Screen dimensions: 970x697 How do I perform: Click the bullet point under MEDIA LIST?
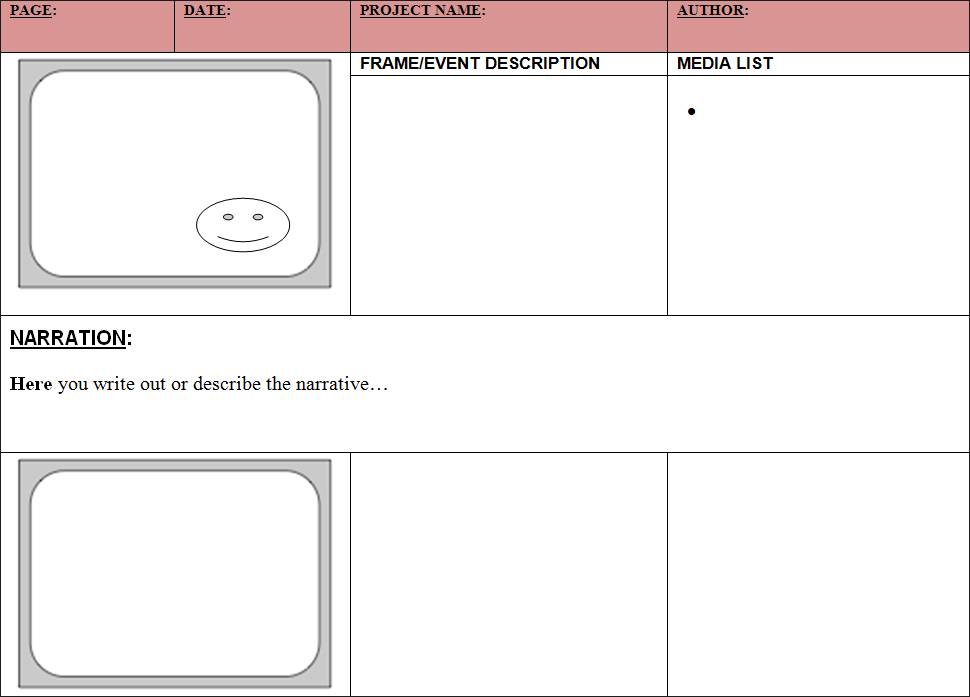(x=692, y=111)
